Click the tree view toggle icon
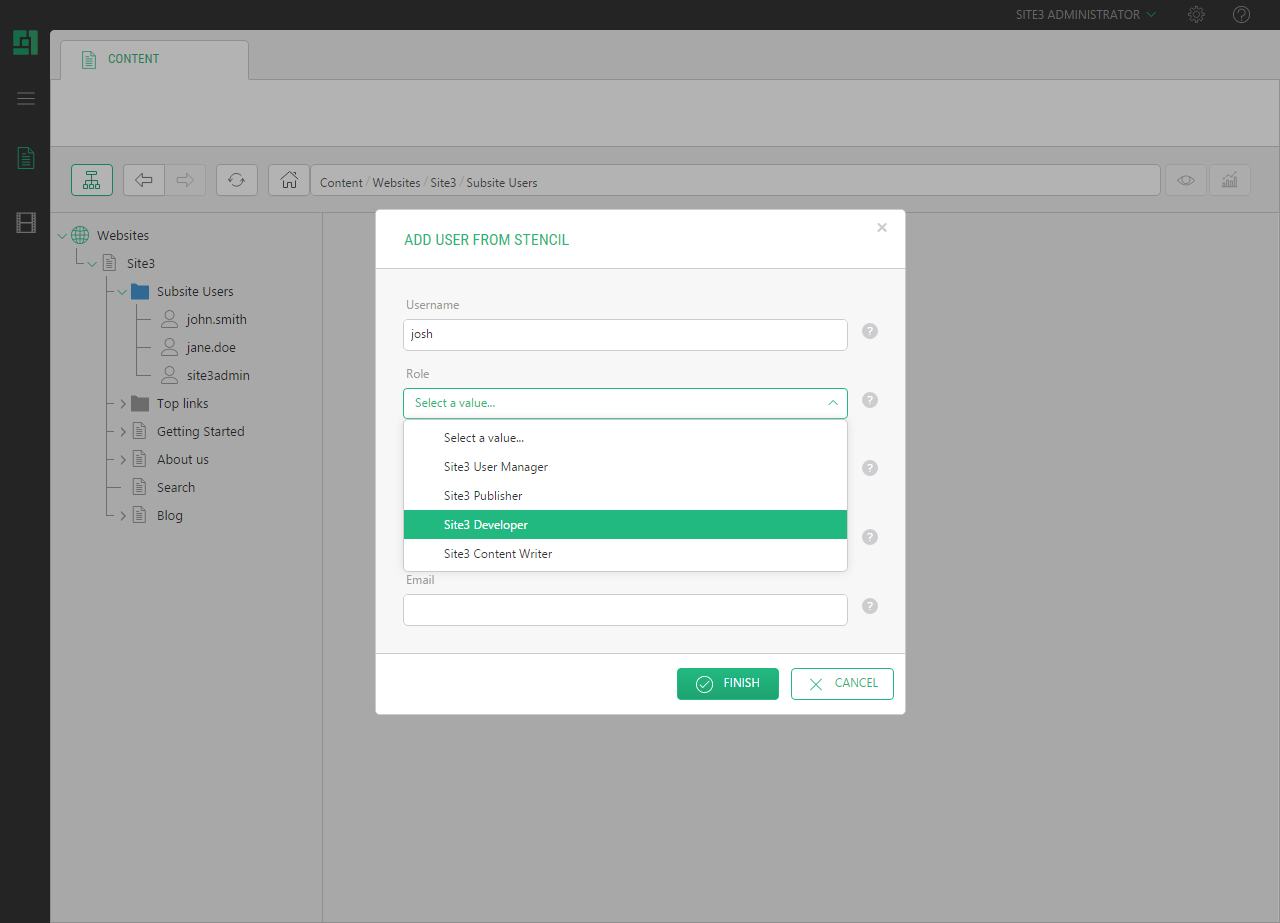The height and width of the screenshot is (923, 1280). click(x=92, y=180)
